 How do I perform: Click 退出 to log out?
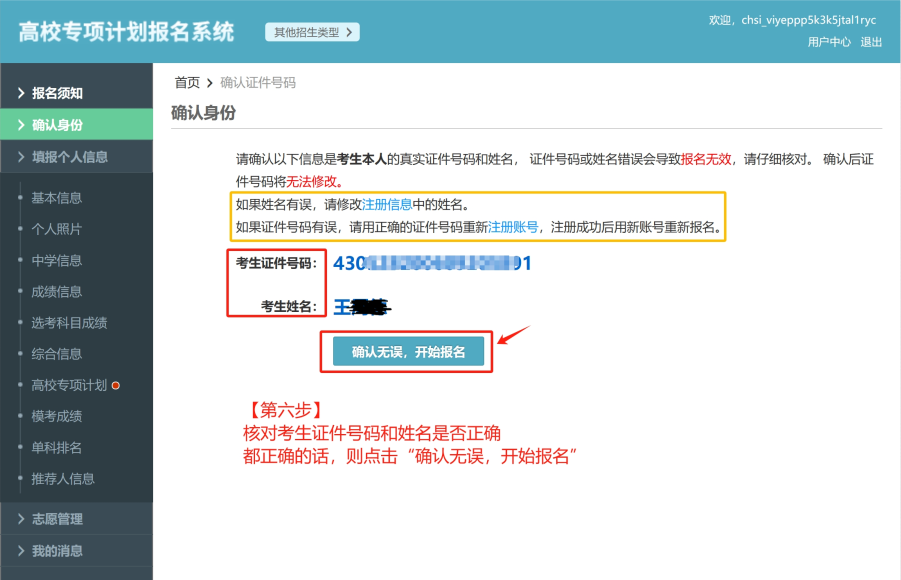871,42
